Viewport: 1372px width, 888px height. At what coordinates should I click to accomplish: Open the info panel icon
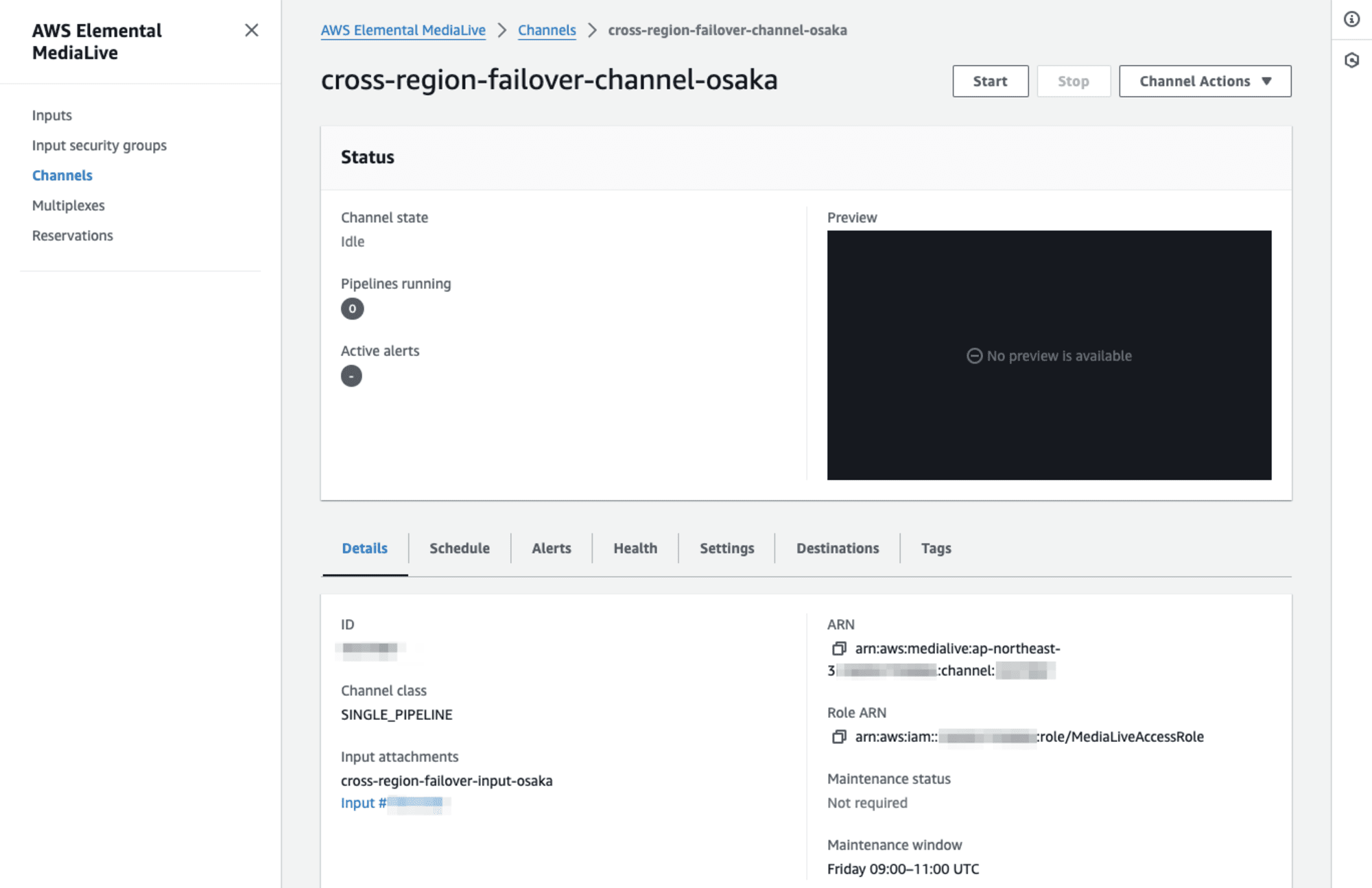1351,19
